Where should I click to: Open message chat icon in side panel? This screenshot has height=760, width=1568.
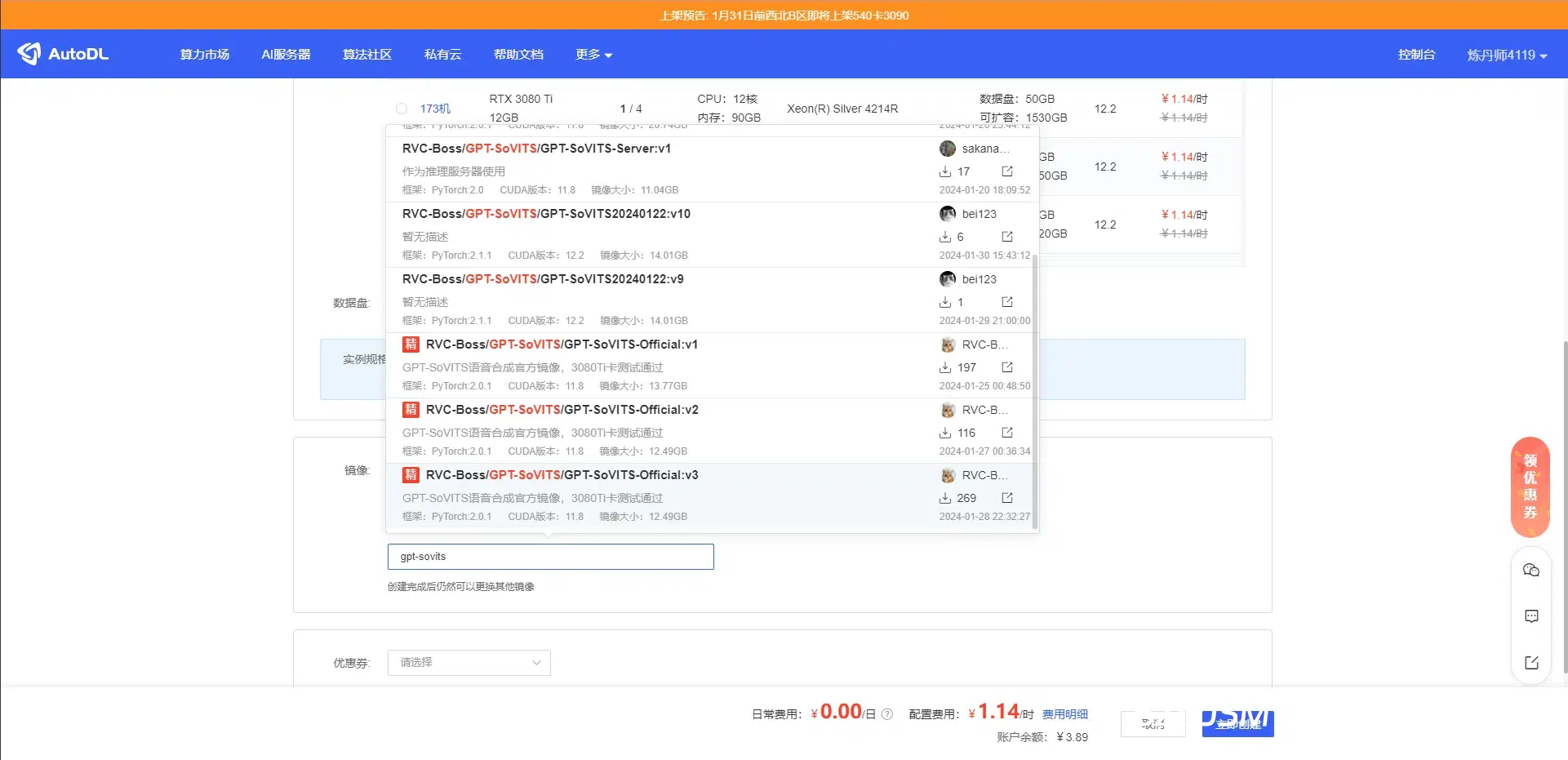(x=1531, y=616)
